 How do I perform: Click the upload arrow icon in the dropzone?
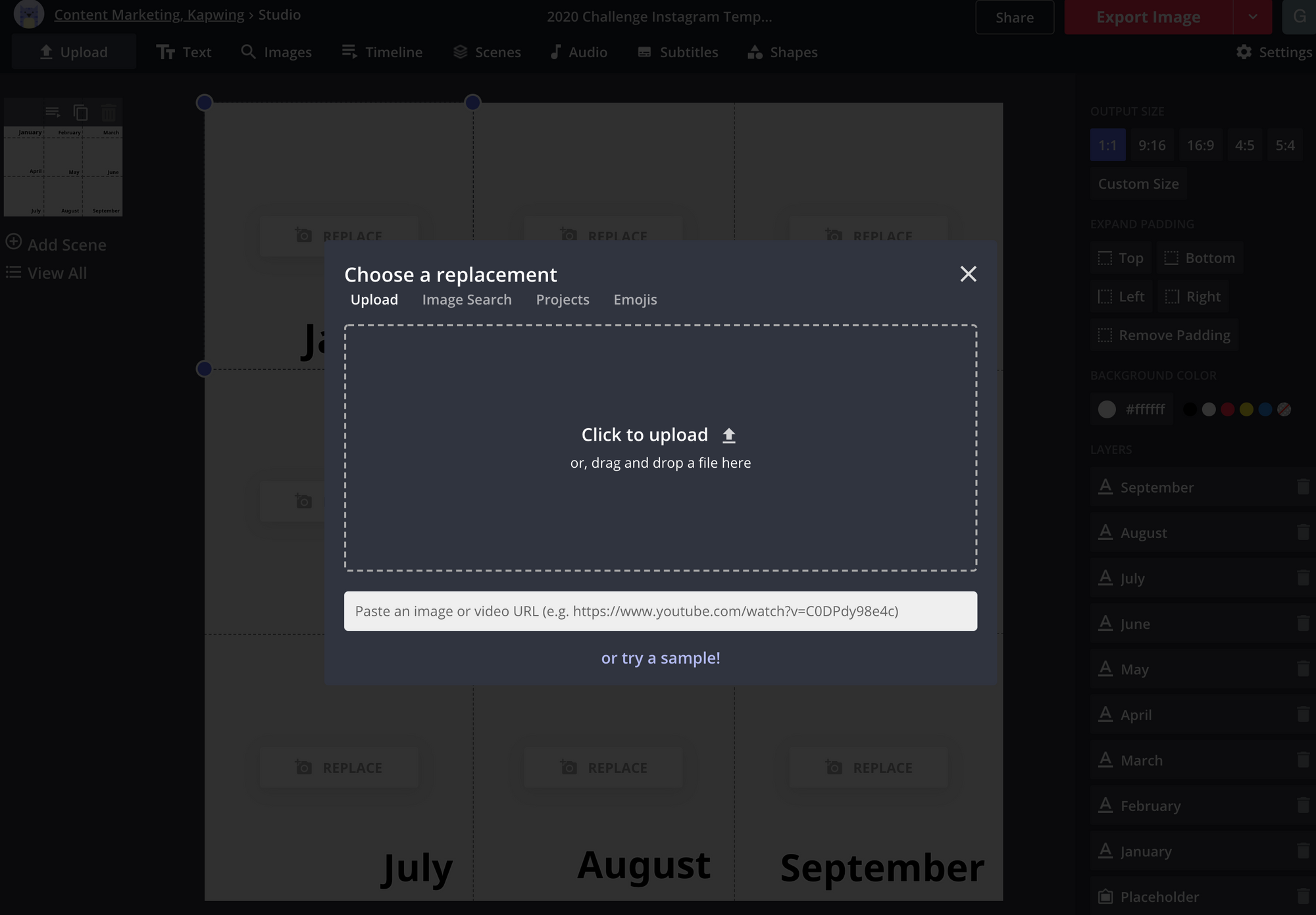point(728,435)
